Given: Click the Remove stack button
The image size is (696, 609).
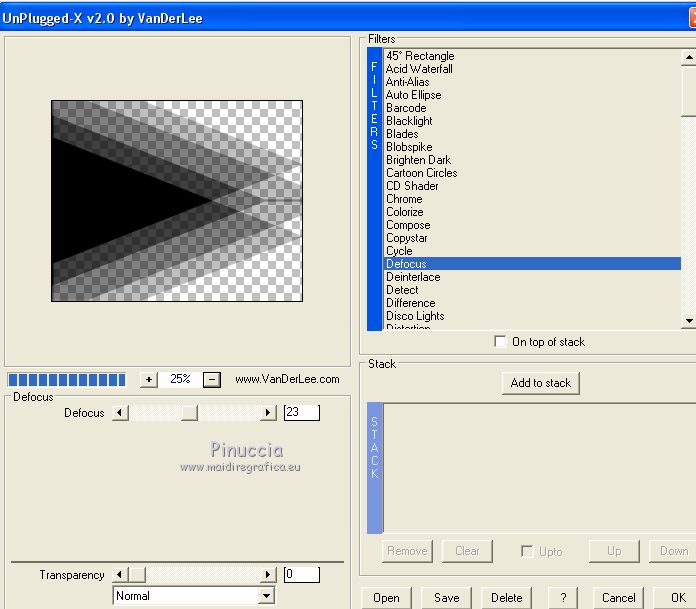Looking at the screenshot, I should (x=407, y=551).
